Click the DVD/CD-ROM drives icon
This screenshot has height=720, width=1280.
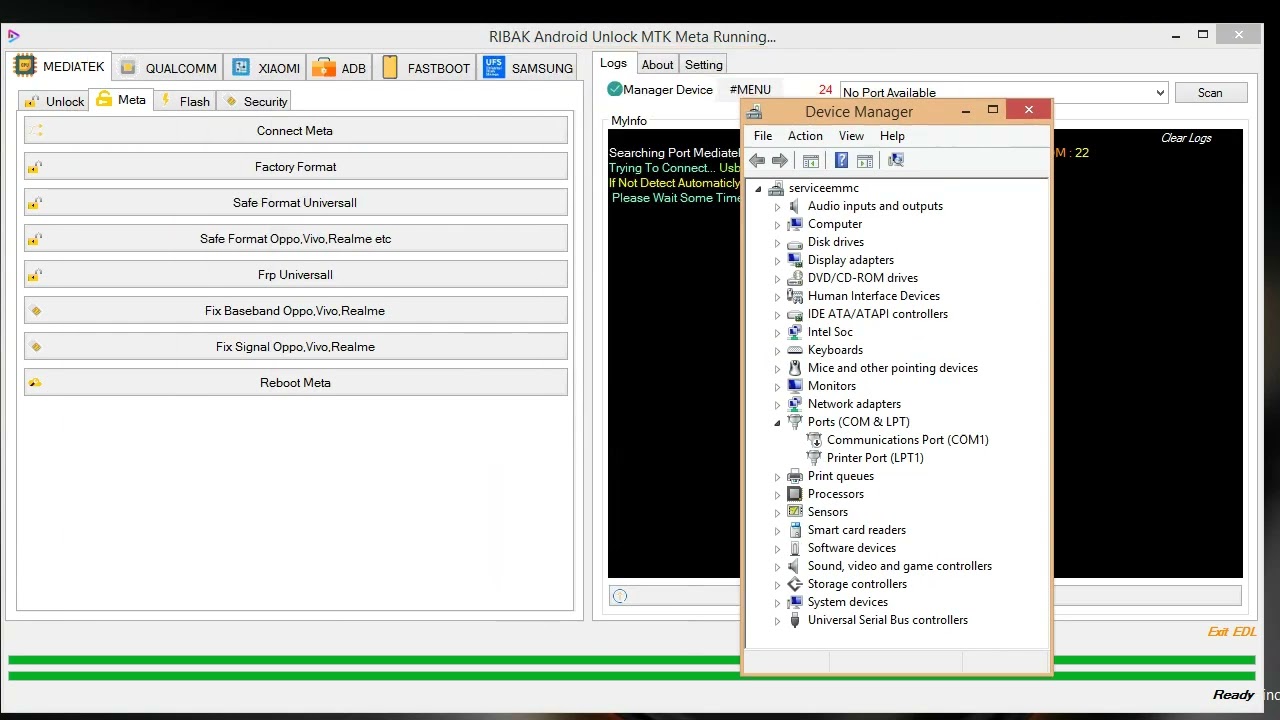795,278
